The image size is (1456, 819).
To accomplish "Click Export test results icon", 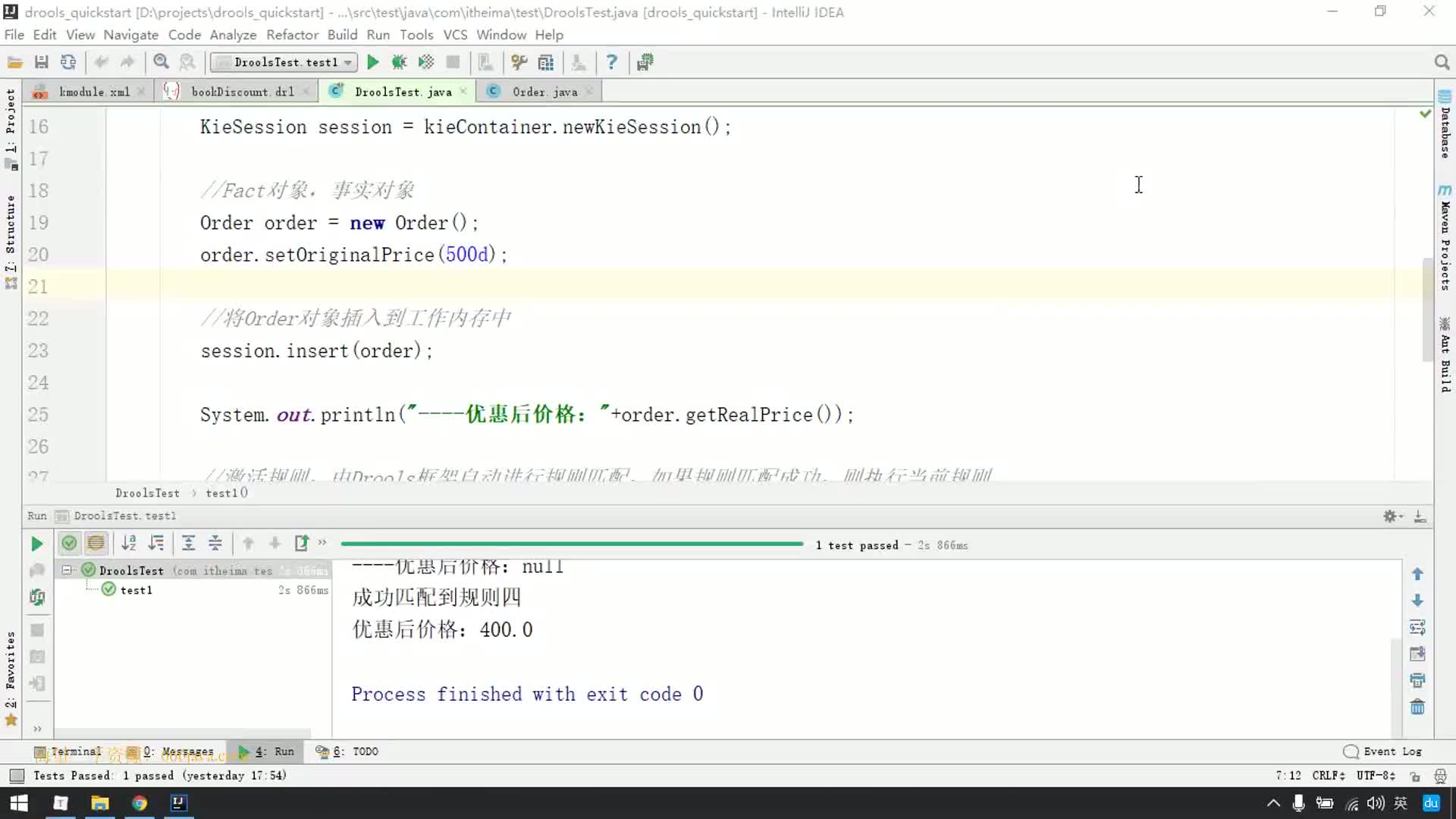I will pos(302,543).
